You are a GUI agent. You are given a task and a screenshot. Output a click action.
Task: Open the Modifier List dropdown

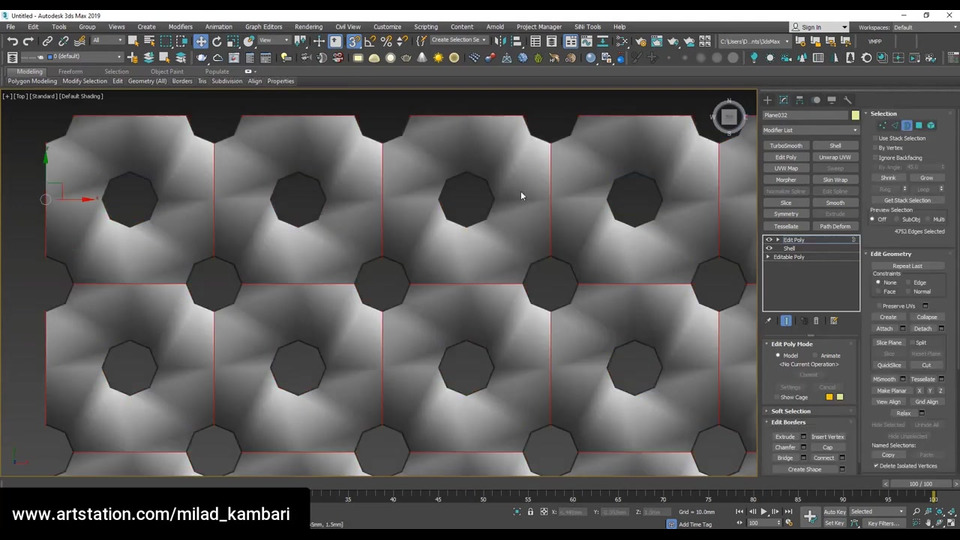(x=811, y=130)
